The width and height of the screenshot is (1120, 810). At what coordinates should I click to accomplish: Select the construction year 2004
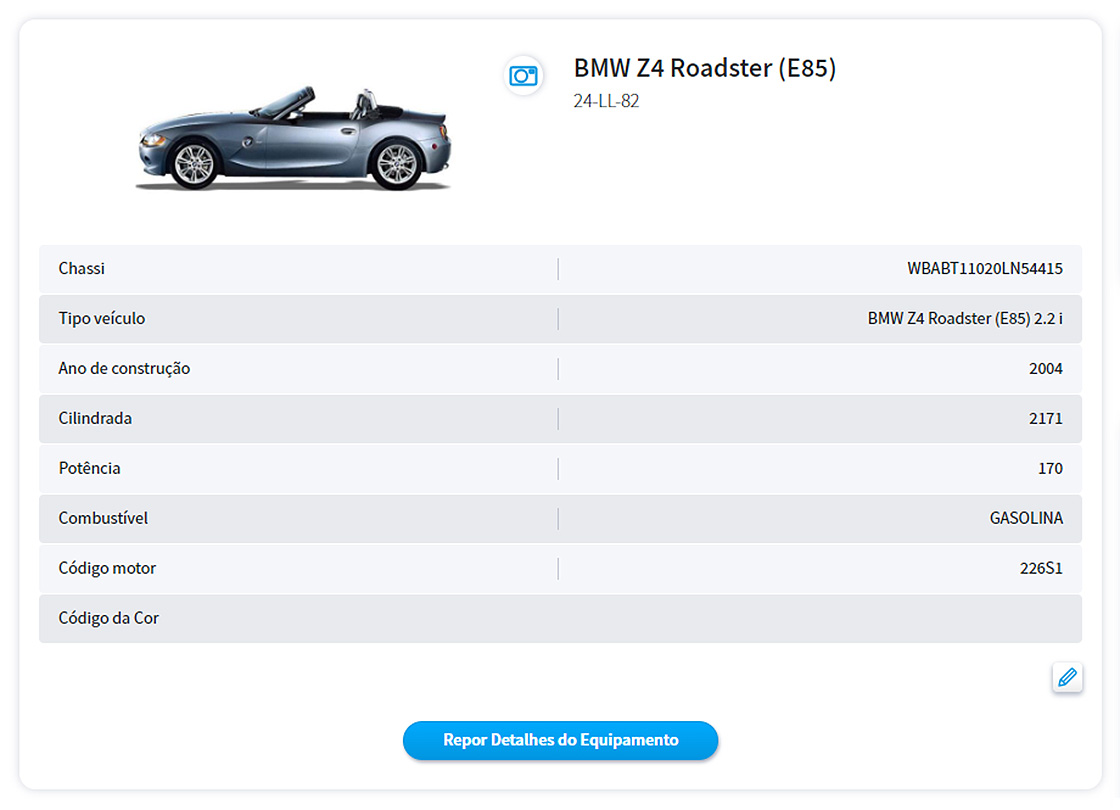(x=1045, y=368)
